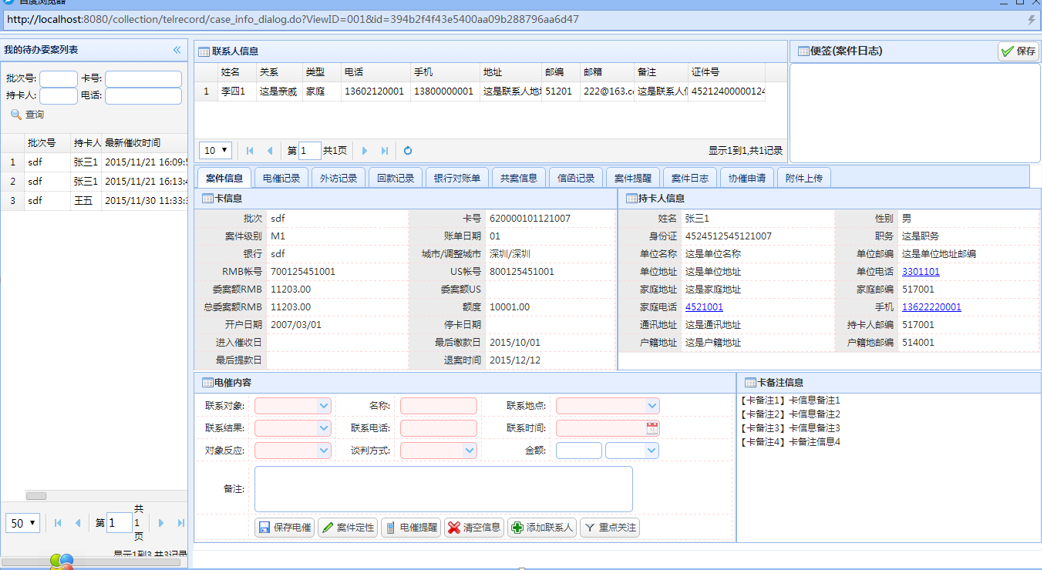Screen dimensions: 1042x570
Task: Click the 家庭电话 link 4521001
Action: tap(704, 307)
